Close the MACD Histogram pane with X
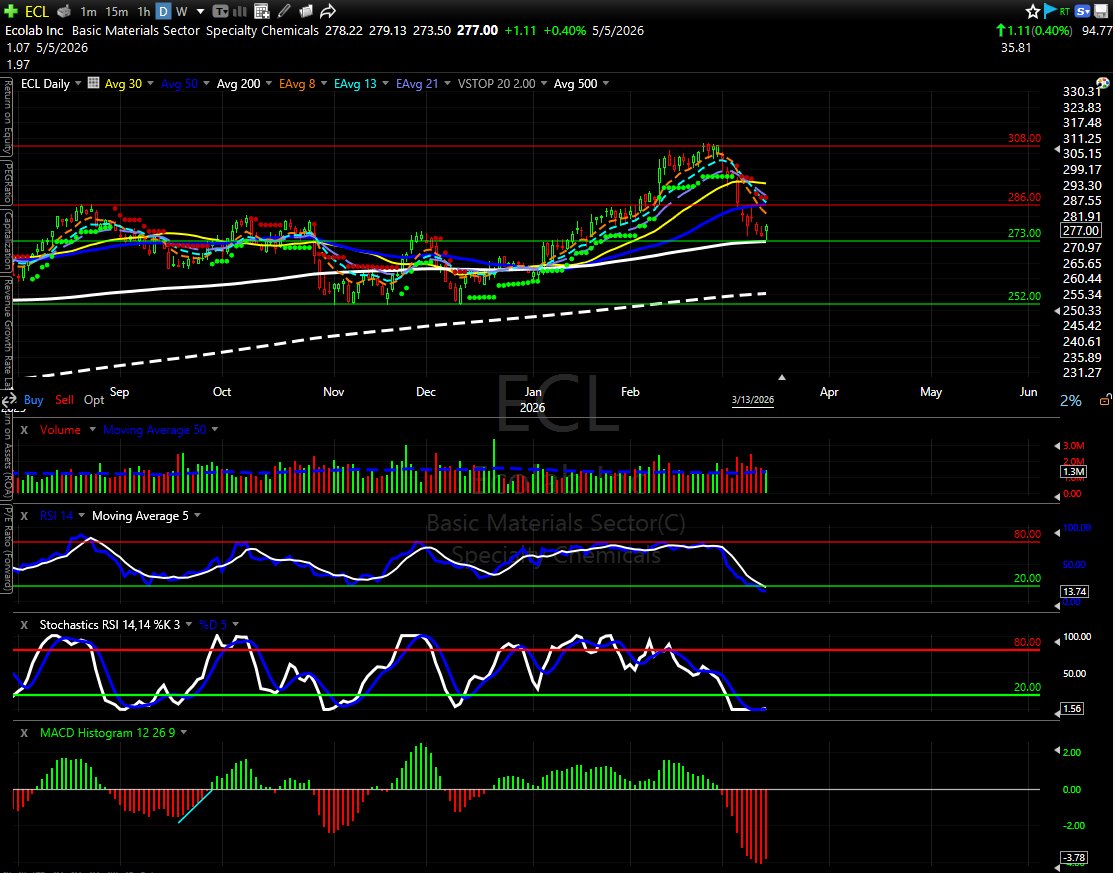 pyautogui.click(x=24, y=732)
